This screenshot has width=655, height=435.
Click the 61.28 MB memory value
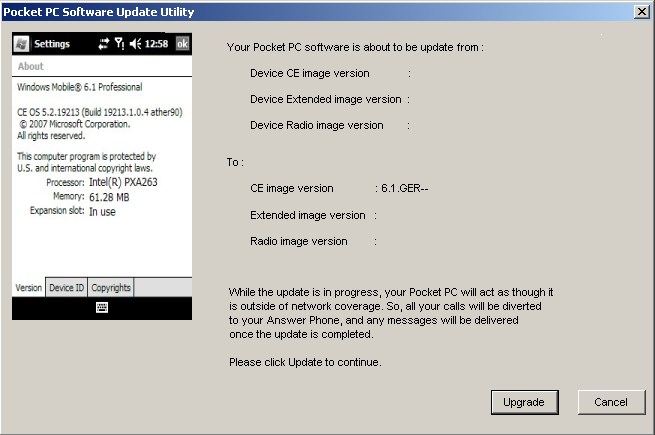109,198
